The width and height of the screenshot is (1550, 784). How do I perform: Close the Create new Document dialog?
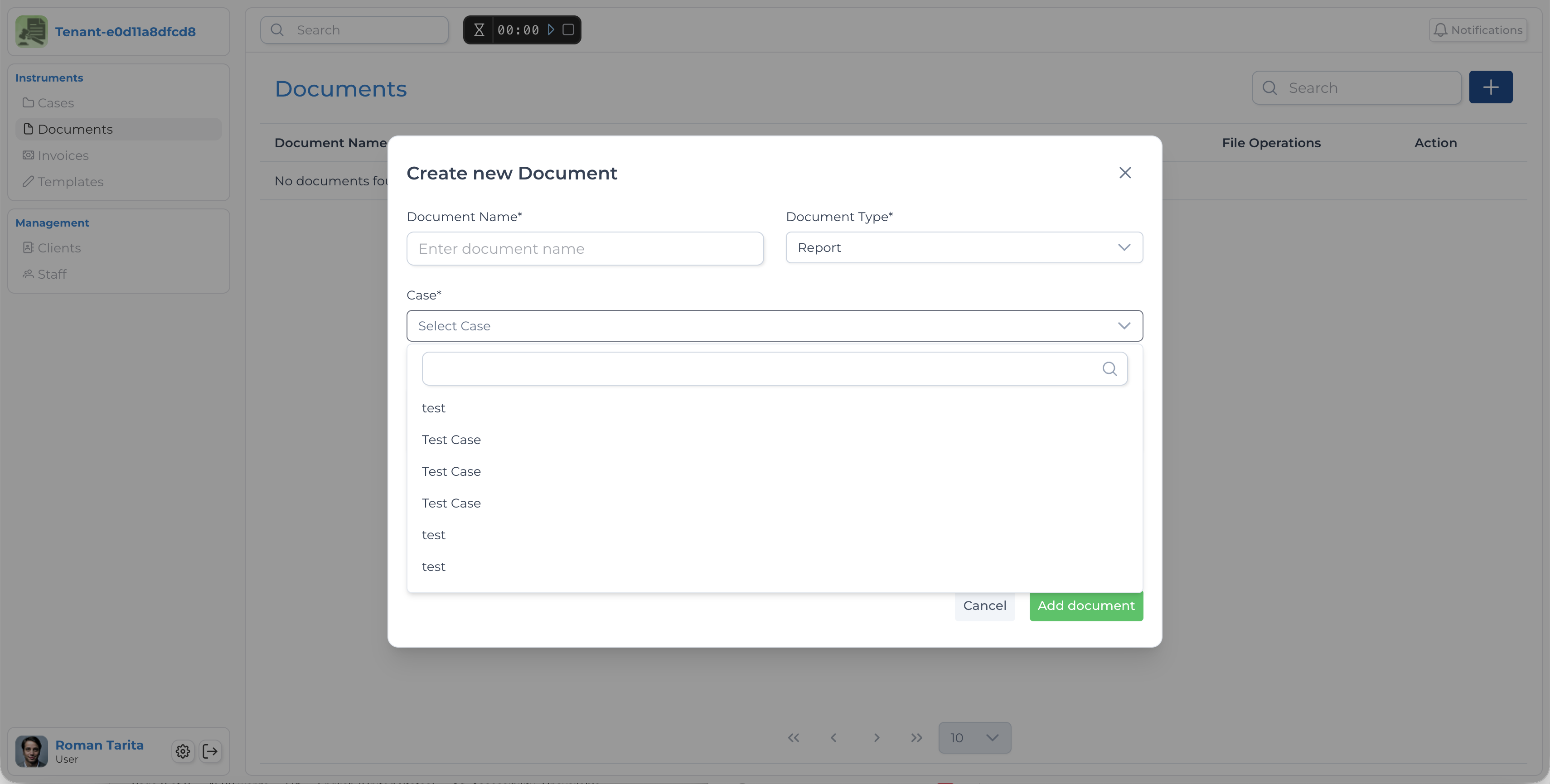tap(1124, 173)
